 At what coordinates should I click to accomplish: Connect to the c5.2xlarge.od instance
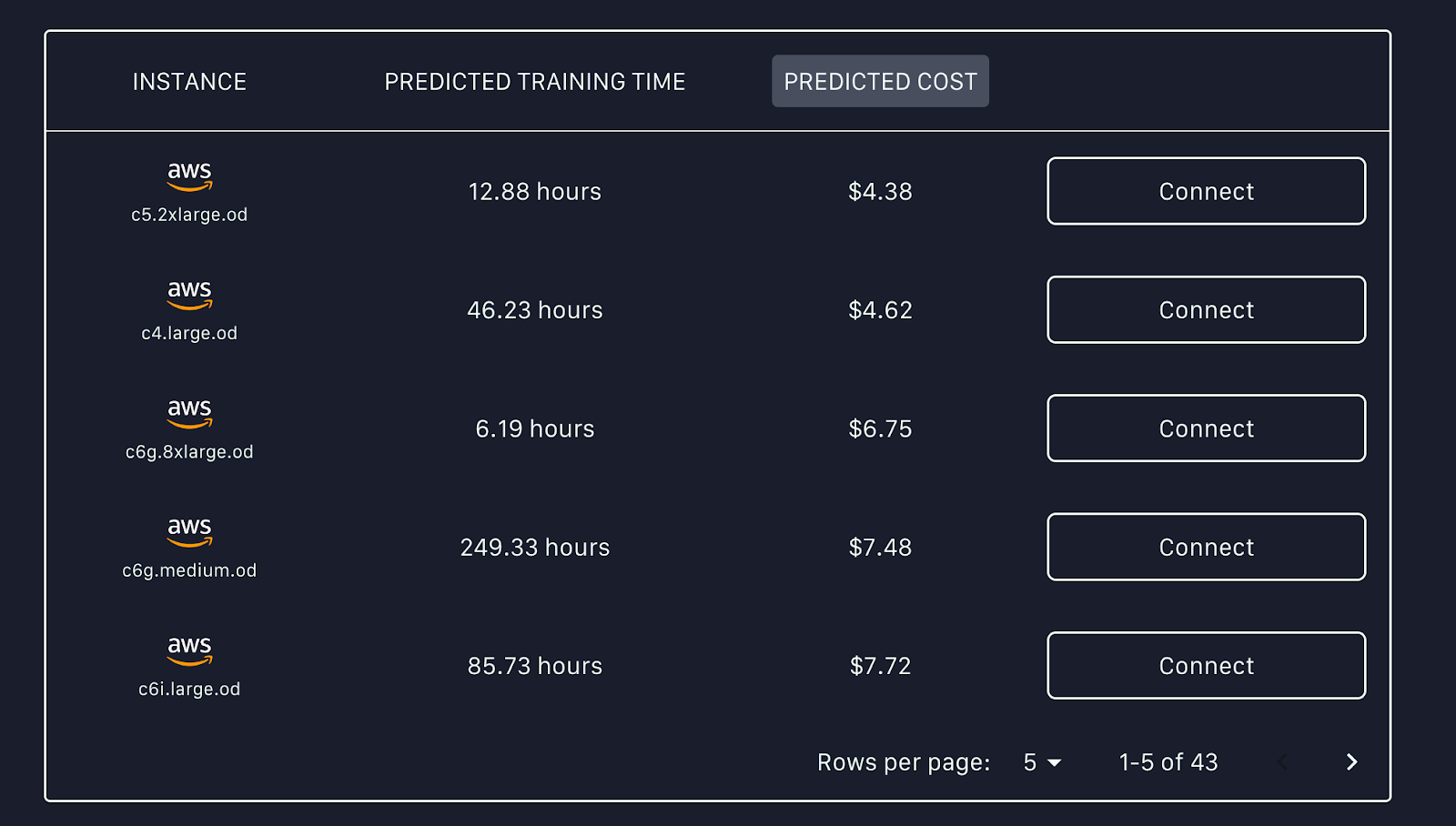coord(1206,191)
